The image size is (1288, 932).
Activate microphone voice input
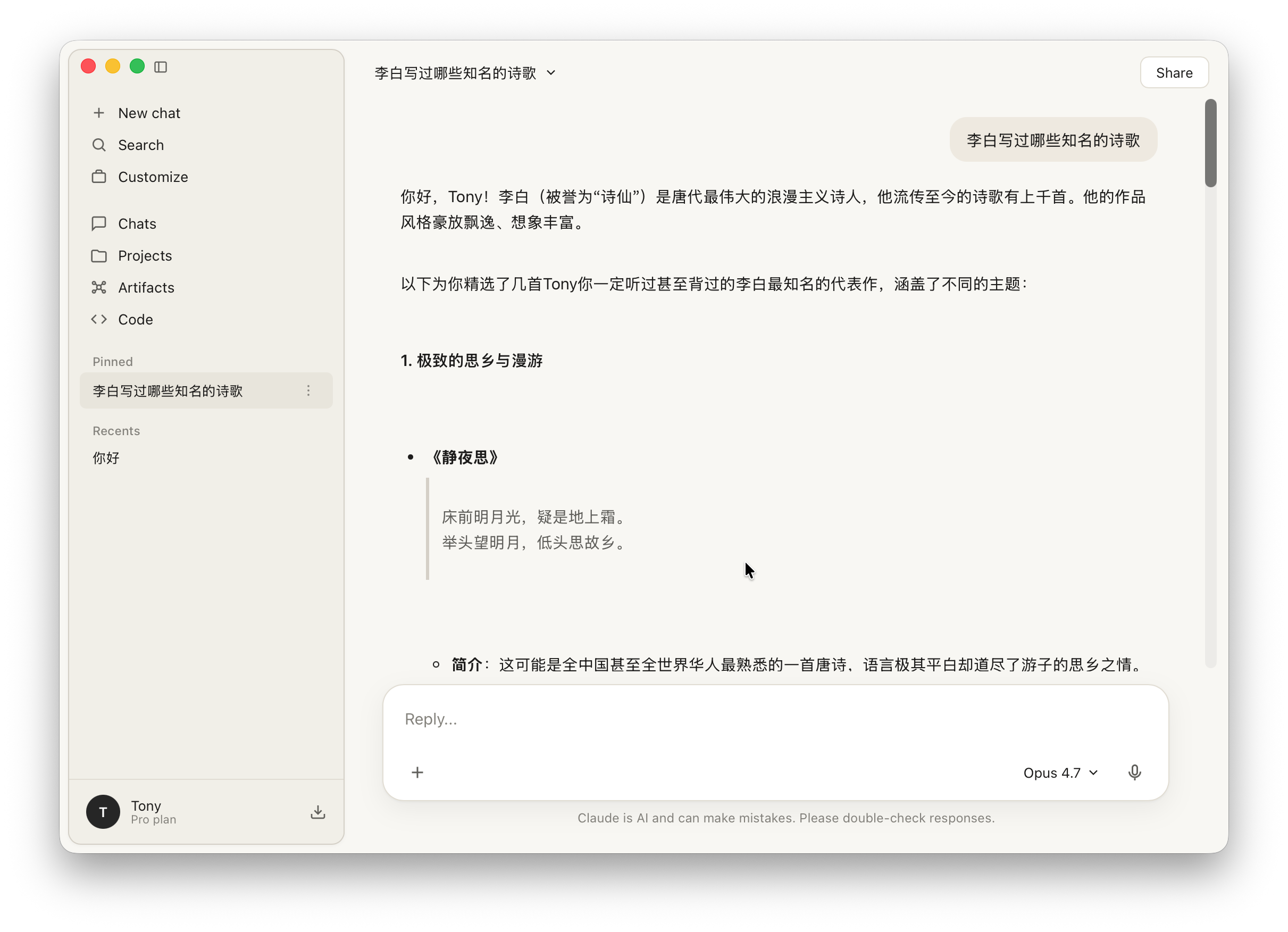coord(1134,773)
